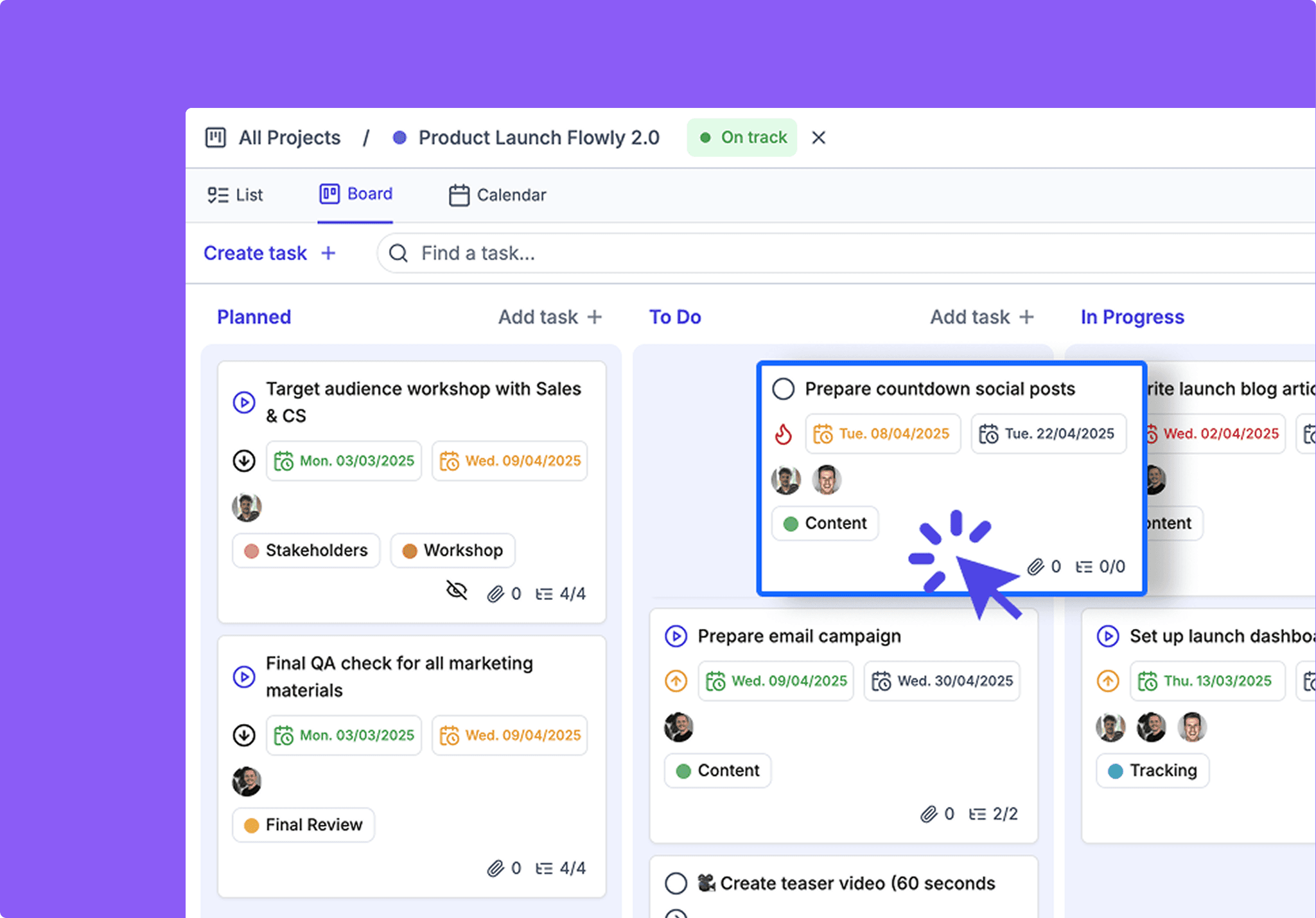Image resolution: width=1316 pixels, height=918 pixels.
Task: Open due date Tue. 22/04/2025
Action: (1049, 434)
